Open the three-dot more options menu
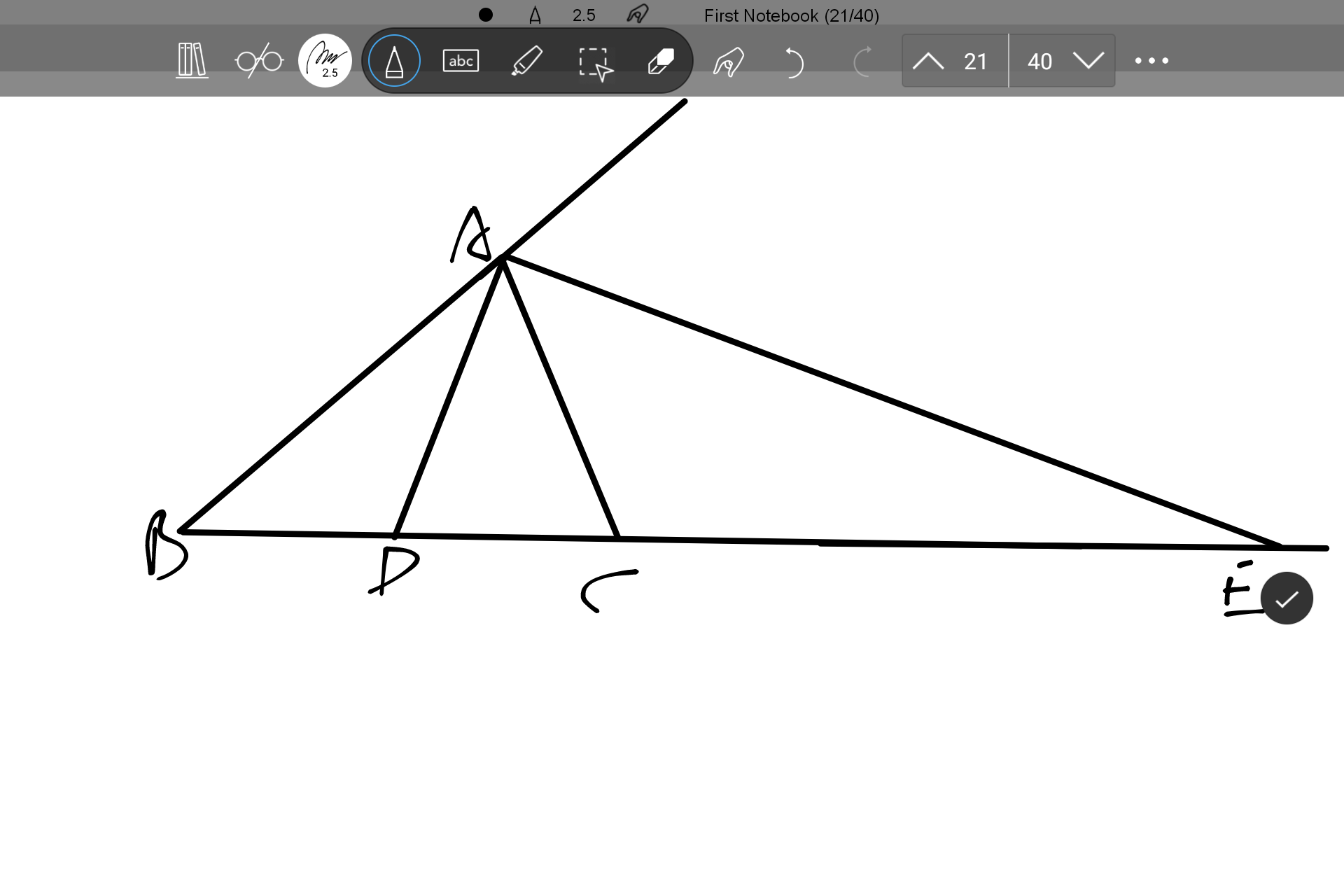The height and width of the screenshot is (896, 1344). 1151,61
